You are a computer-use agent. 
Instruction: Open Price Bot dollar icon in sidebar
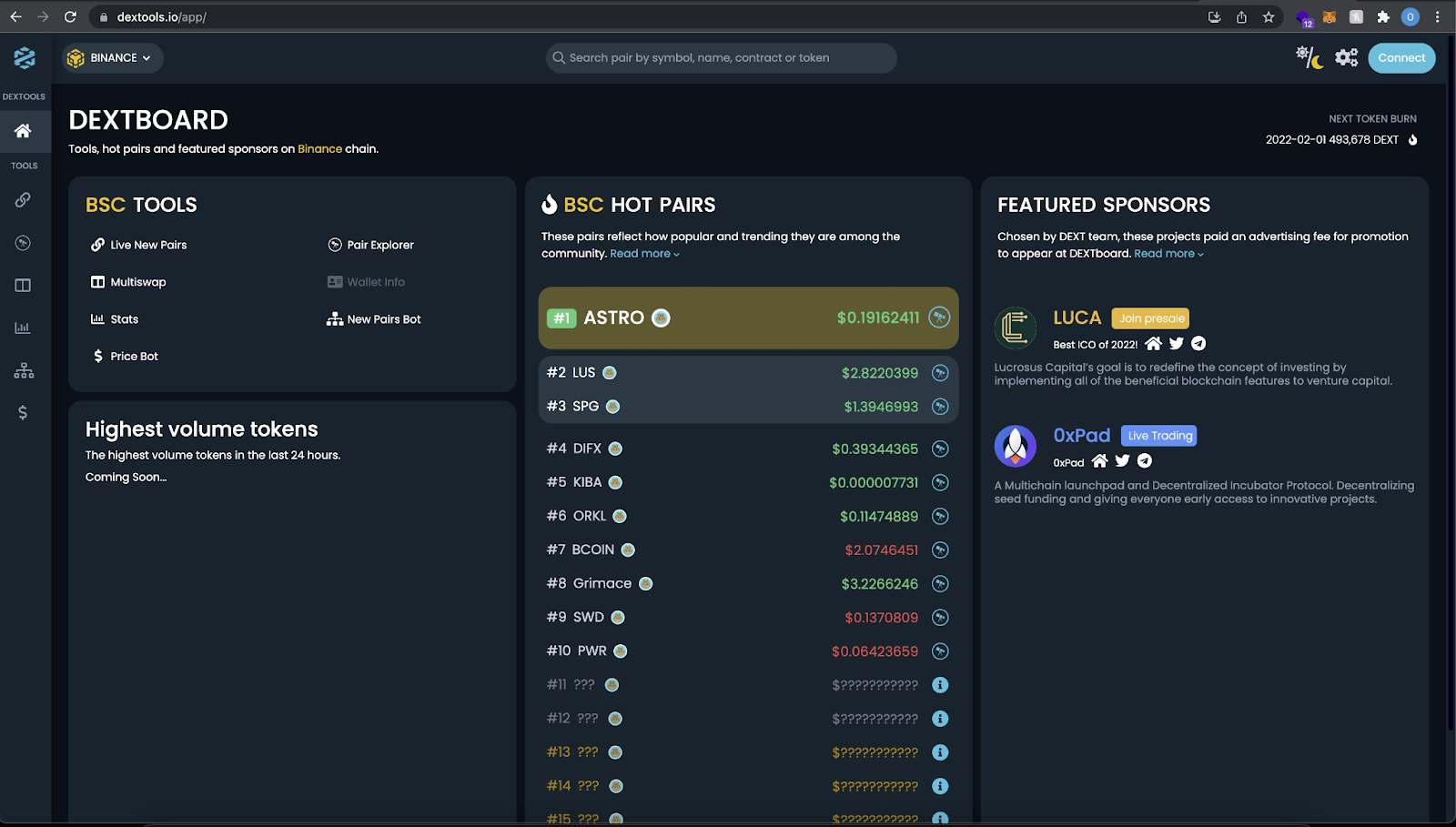pyautogui.click(x=23, y=413)
